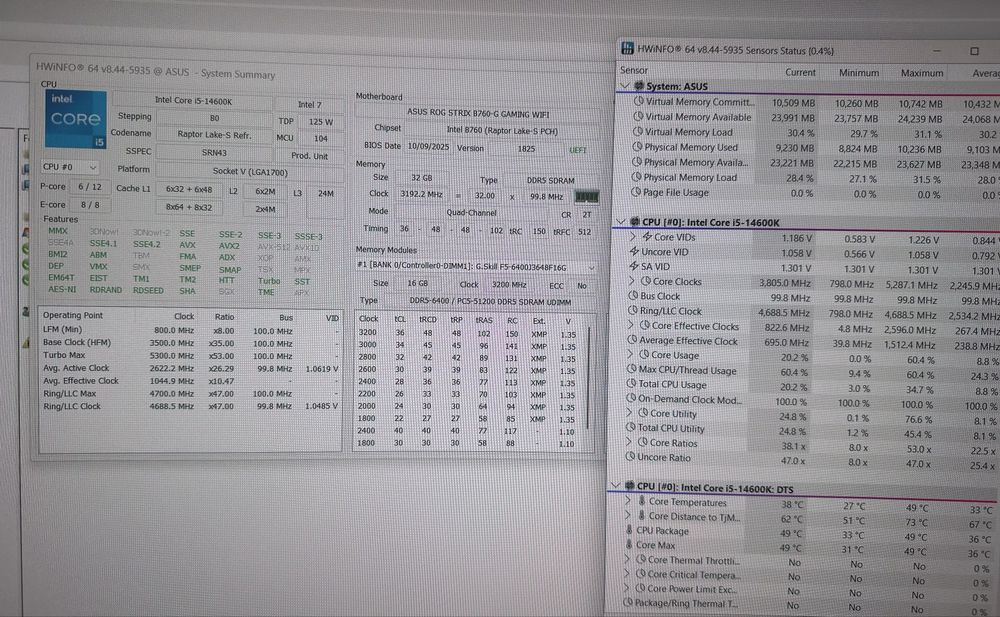This screenshot has height=617, width=1000.
Task: Expand the Core Clocks row
Action: tap(631, 281)
